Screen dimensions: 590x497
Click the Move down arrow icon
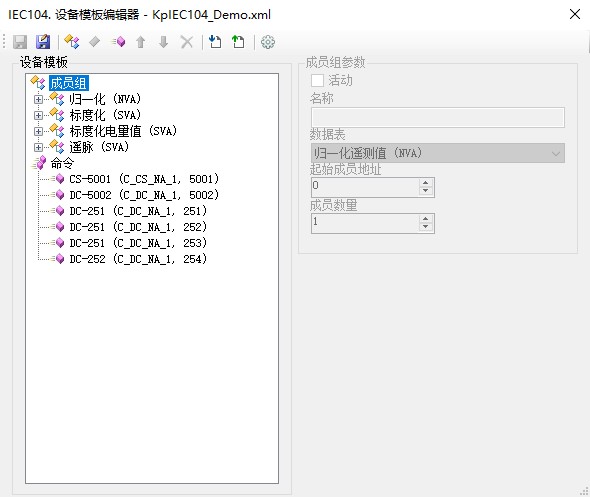pyautogui.click(x=163, y=42)
